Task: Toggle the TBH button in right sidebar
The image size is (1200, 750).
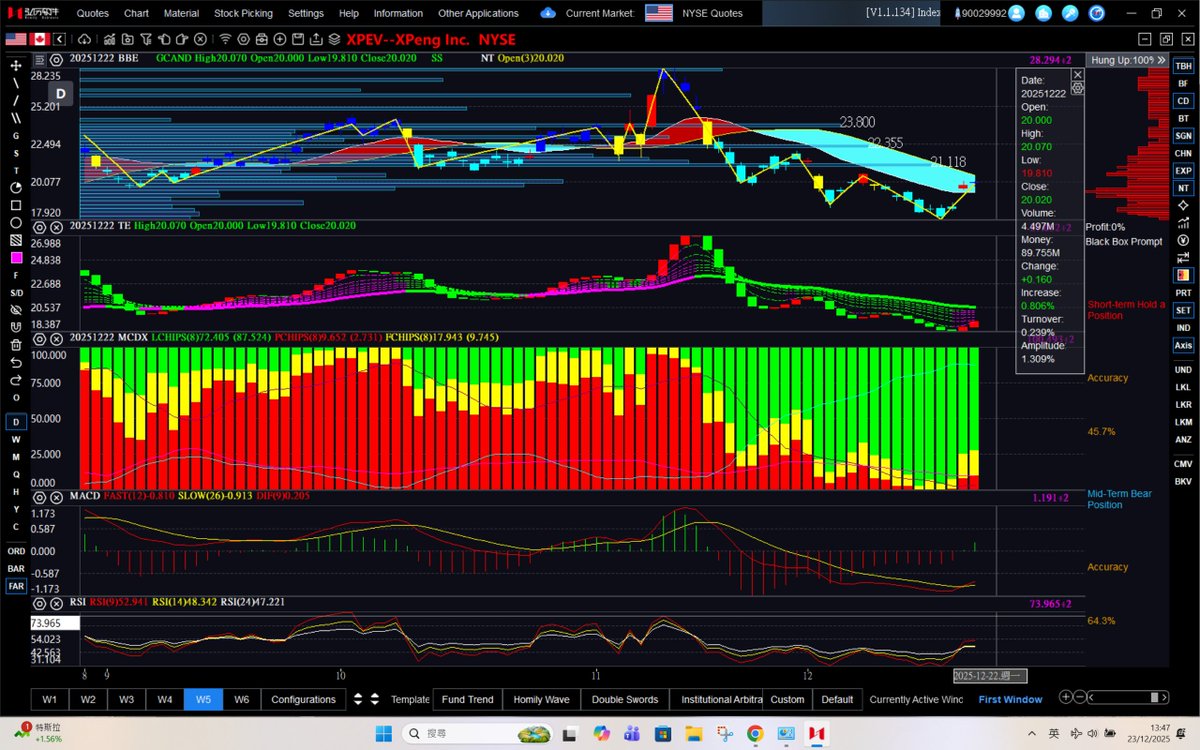Action: [1183, 65]
